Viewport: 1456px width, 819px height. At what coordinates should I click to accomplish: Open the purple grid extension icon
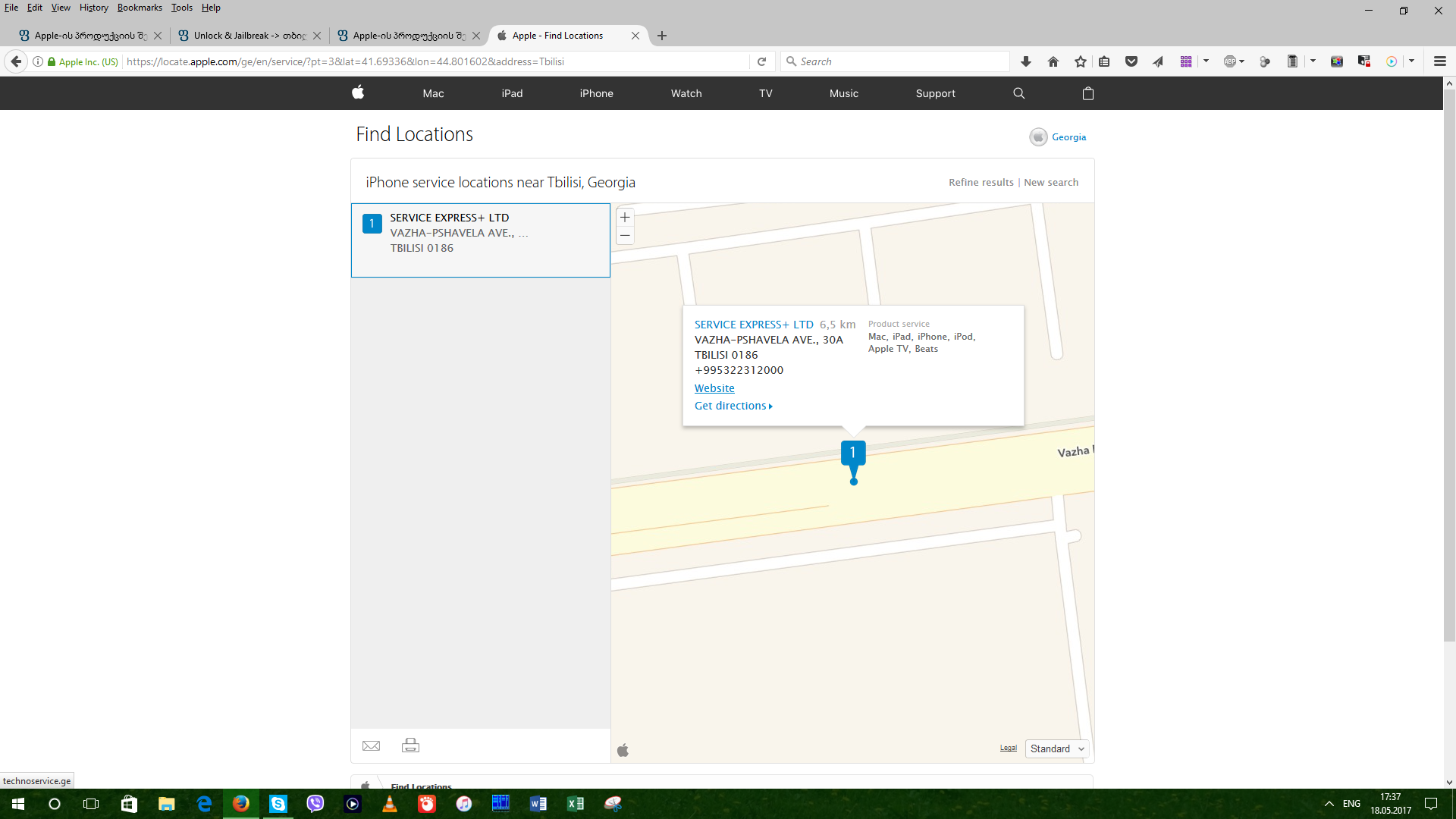[1186, 61]
